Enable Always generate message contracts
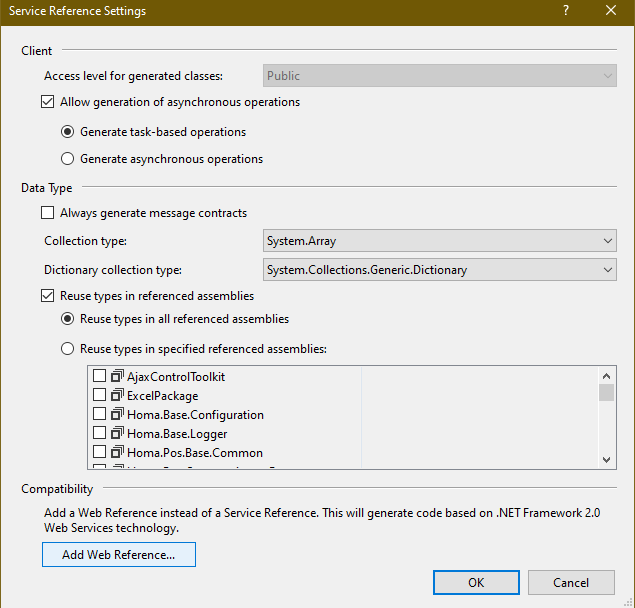 [x=47, y=213]
